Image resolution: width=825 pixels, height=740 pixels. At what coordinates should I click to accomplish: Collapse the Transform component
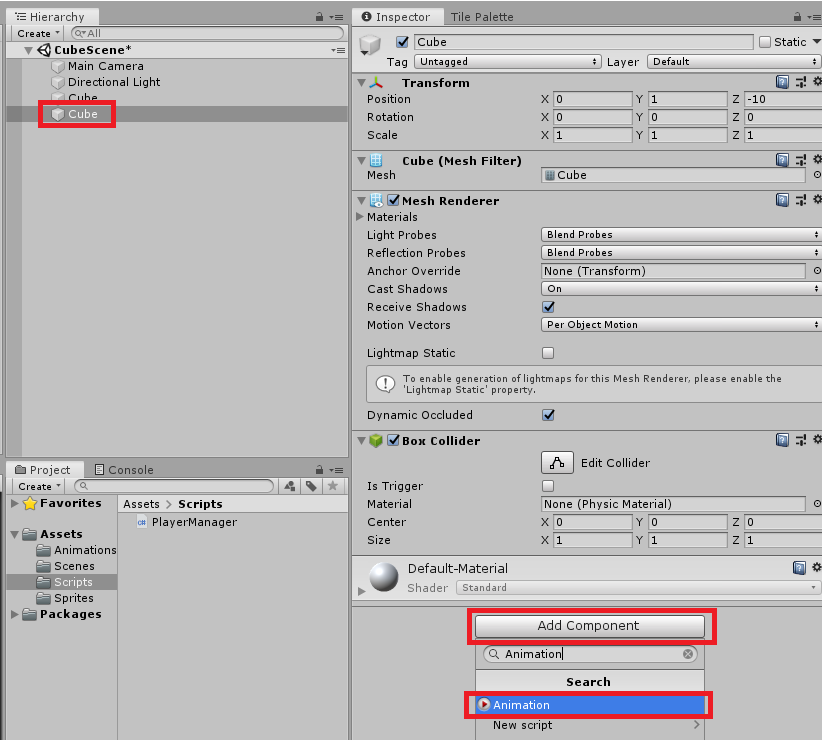click(361, 83)
